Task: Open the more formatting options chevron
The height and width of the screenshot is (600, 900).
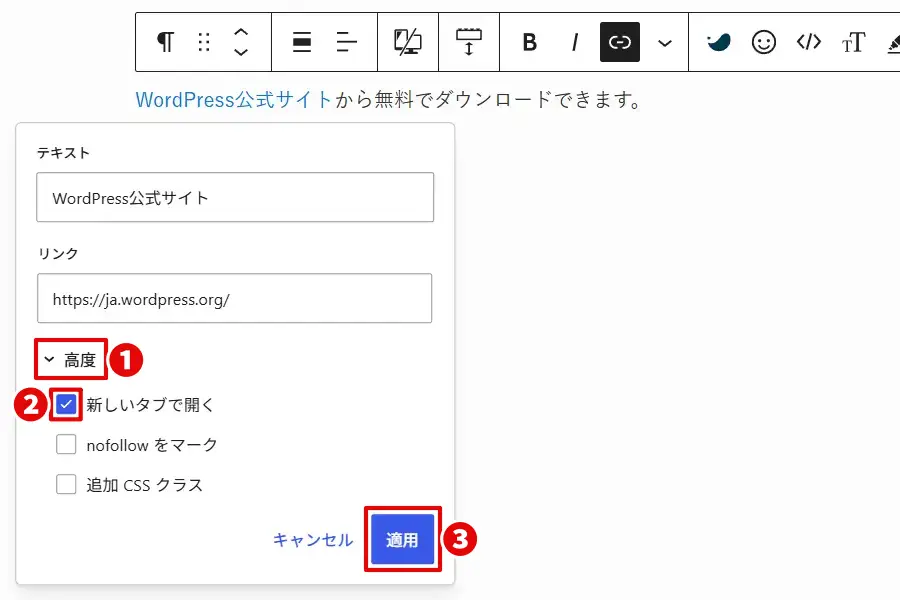Action: pyautogui.click(x=665, y=43)
